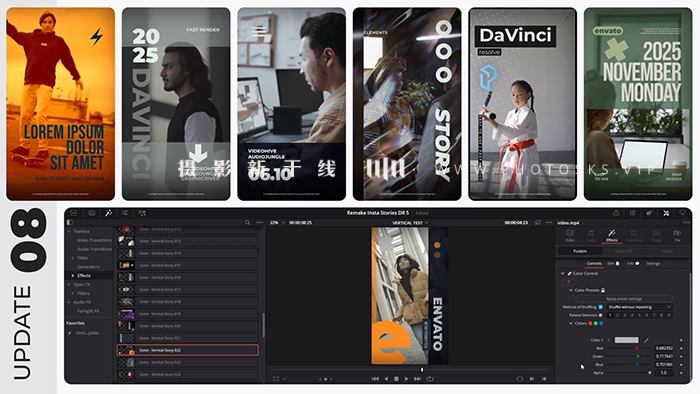Viewport: 700px width, 394px height.
Task: Open the Method of Shuffling dropdown
Action: tap(639, 307)
